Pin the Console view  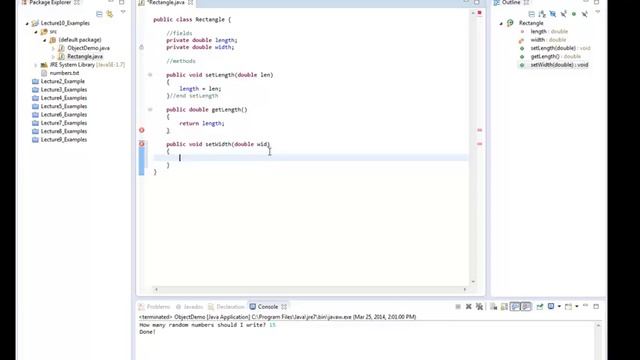click(x=540, y=307)
